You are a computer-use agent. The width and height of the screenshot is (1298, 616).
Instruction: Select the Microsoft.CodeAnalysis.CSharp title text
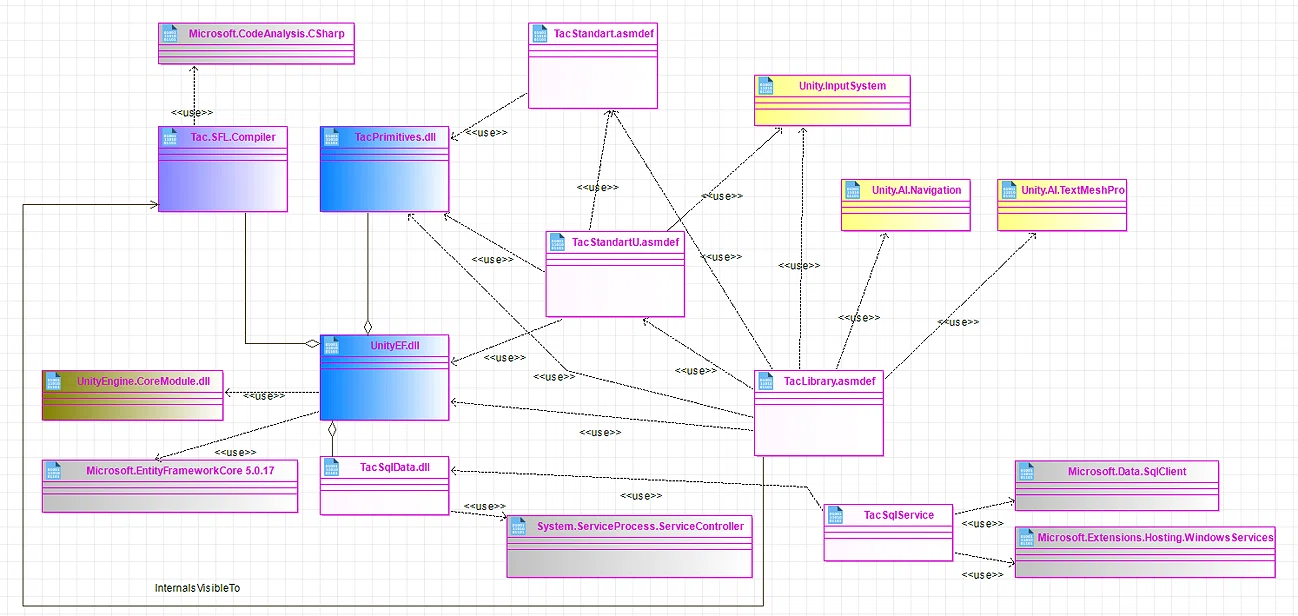pyautogui.click(x=266, y=34)
